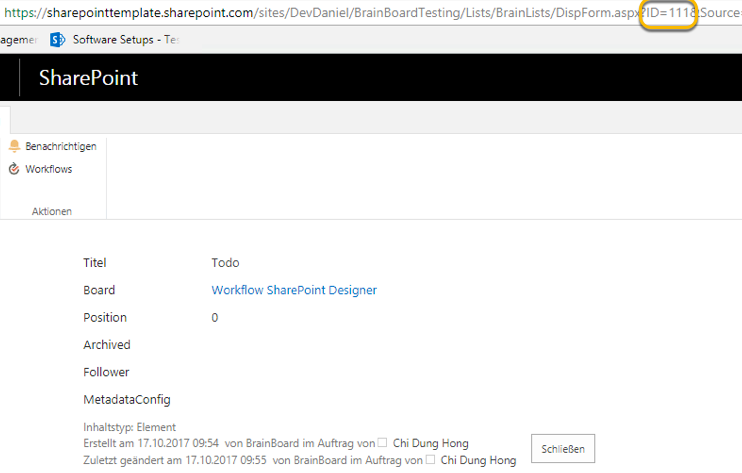Click the Aktionen group label
Screen dimensions: 742x473
(52, 211)
